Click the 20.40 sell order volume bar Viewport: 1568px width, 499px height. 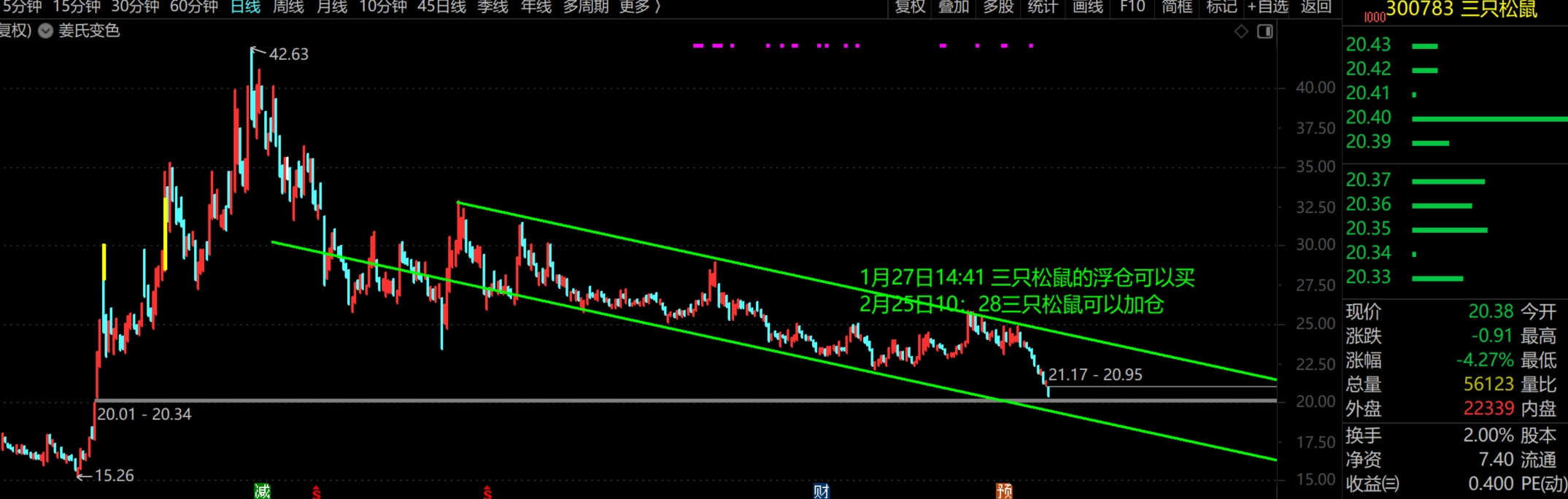1488,118
